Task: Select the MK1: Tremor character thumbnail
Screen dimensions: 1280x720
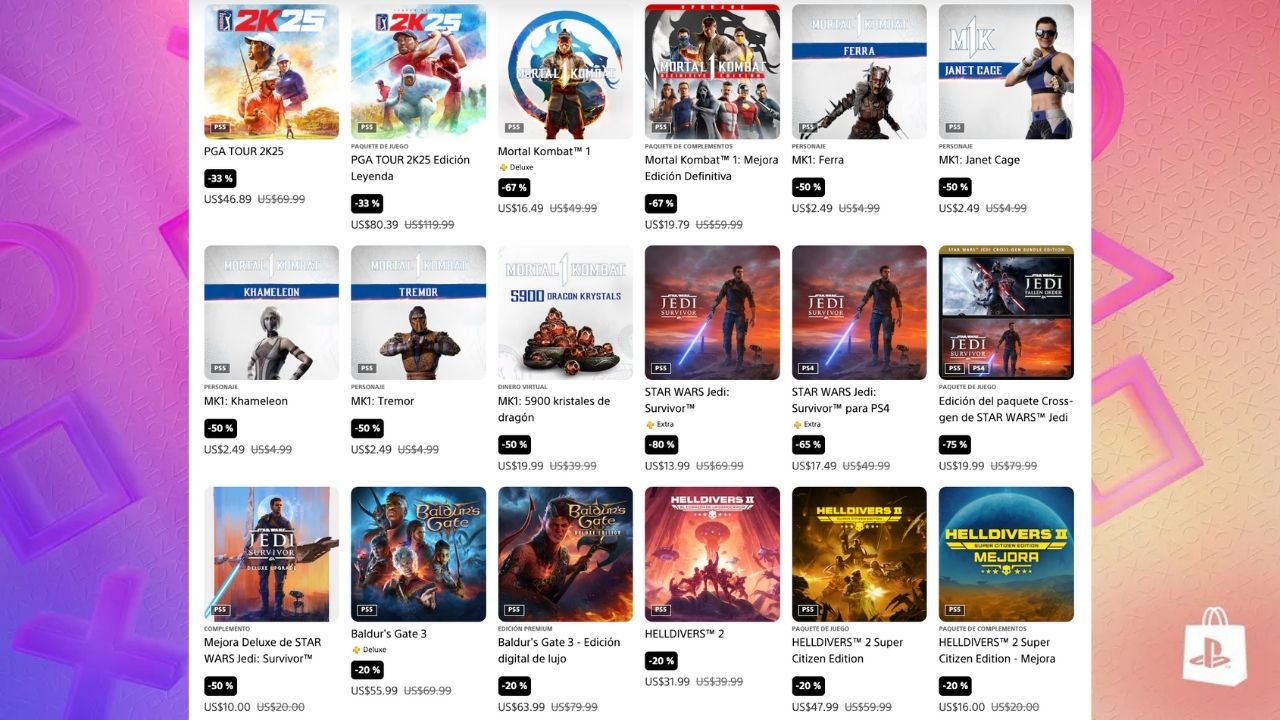Action: tap(418, 313)
